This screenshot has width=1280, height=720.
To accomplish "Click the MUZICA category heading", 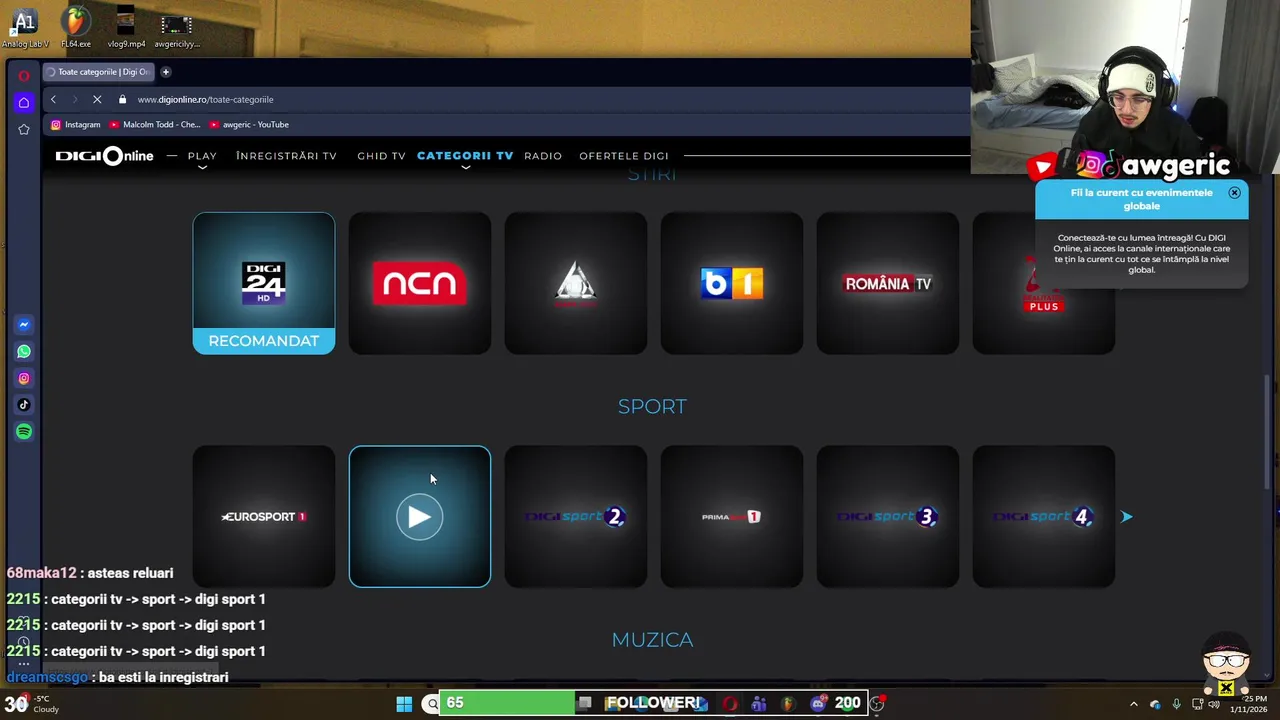I will 652,640.
